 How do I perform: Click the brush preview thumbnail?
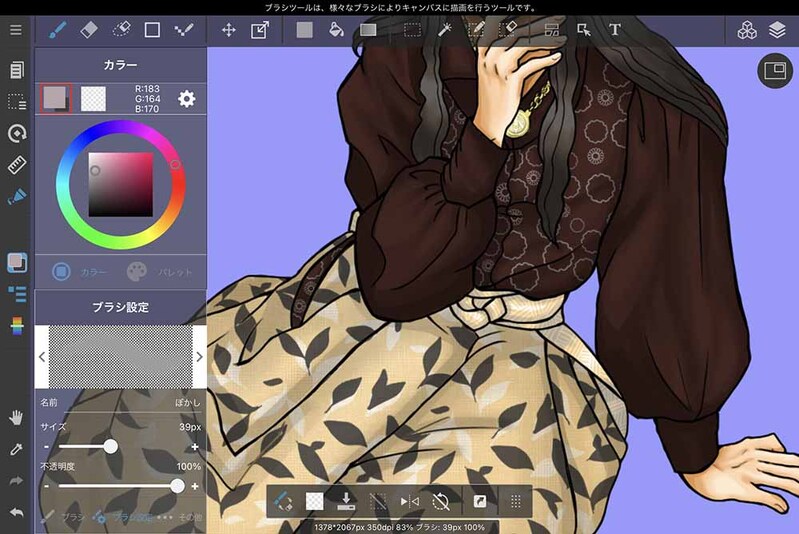coord(121,357)
